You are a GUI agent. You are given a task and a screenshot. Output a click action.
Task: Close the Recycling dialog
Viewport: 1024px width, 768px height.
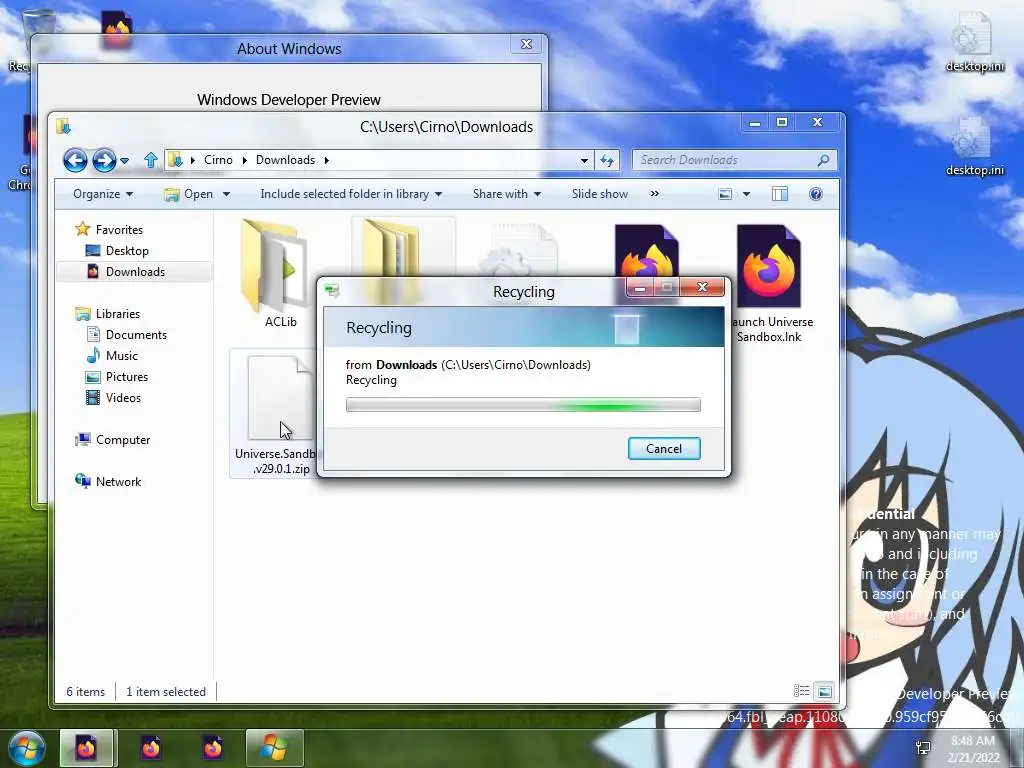pyautogui.click(x=702, y=287)
